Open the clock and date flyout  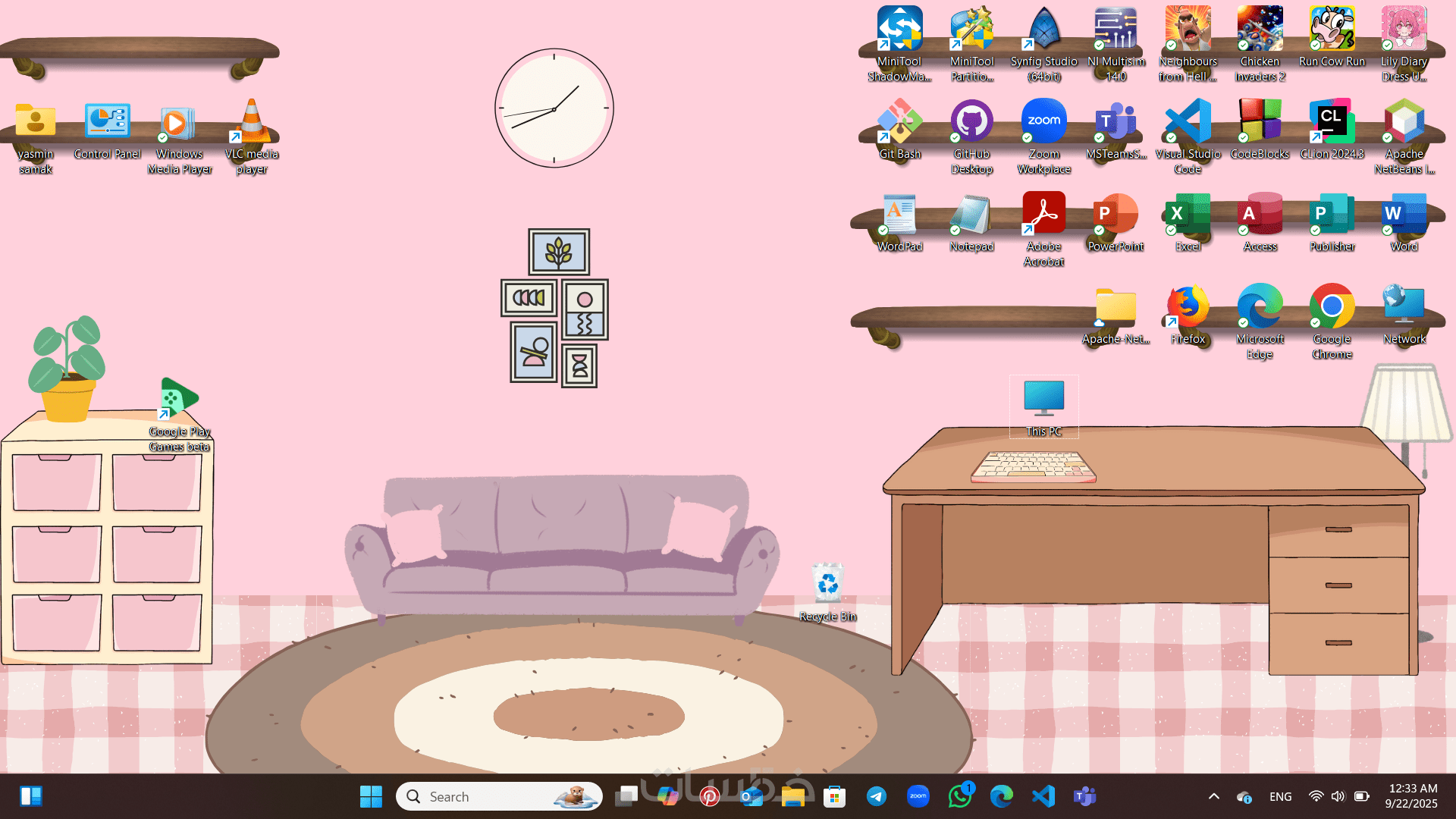[1411, 796]
